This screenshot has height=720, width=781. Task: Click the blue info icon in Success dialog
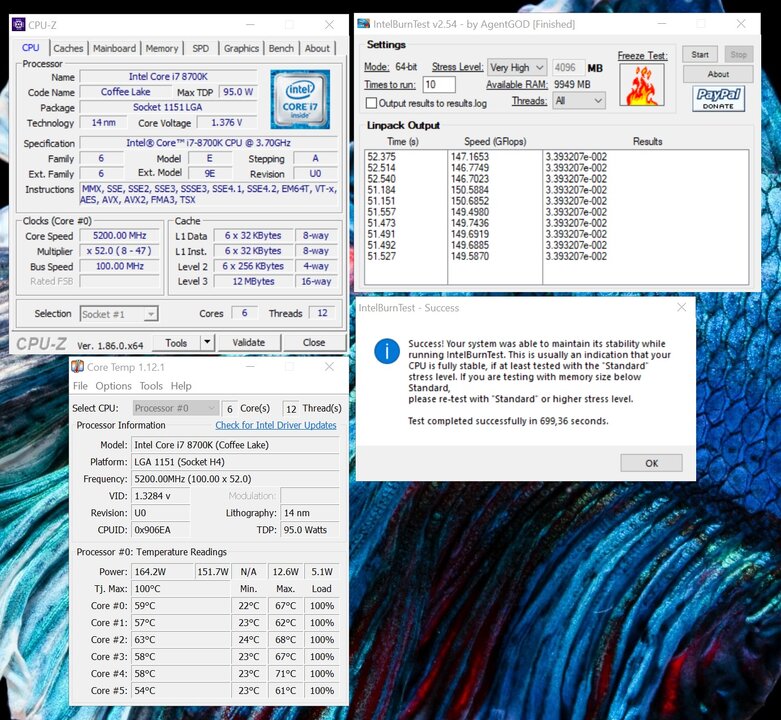click(387, 351)
